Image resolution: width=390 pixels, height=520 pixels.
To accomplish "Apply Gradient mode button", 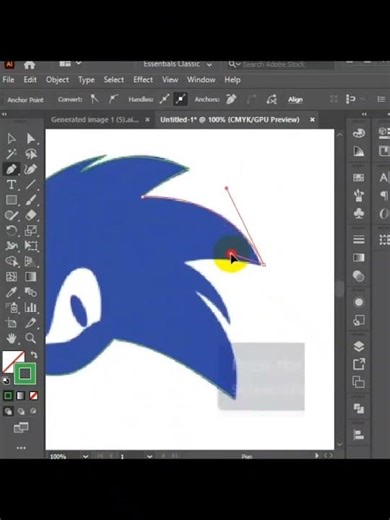I will coord(21,396).
